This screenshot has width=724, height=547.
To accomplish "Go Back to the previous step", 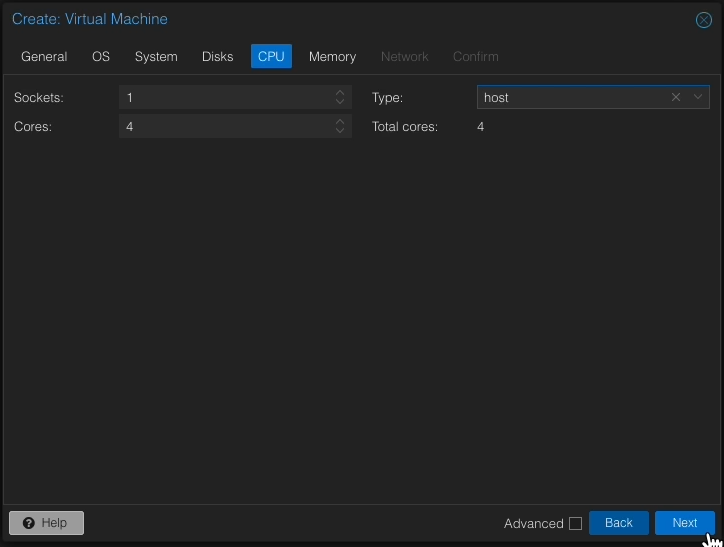I will coord(619,523).
